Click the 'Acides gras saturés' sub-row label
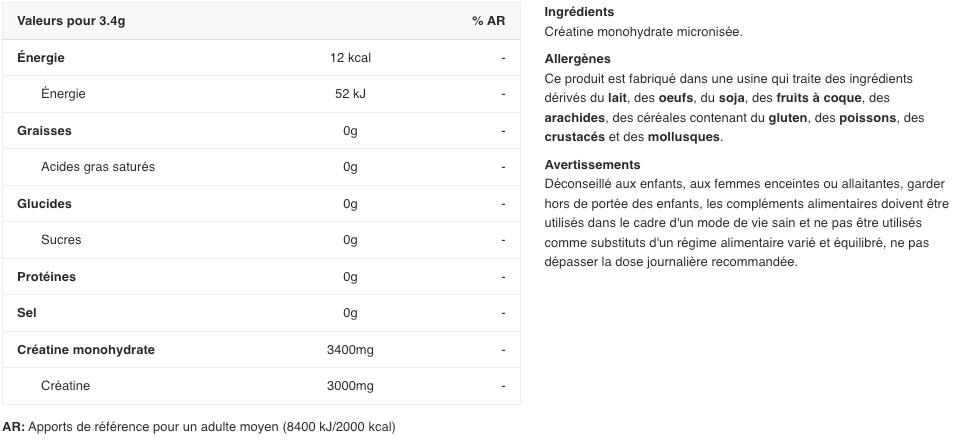 point(98,167)
